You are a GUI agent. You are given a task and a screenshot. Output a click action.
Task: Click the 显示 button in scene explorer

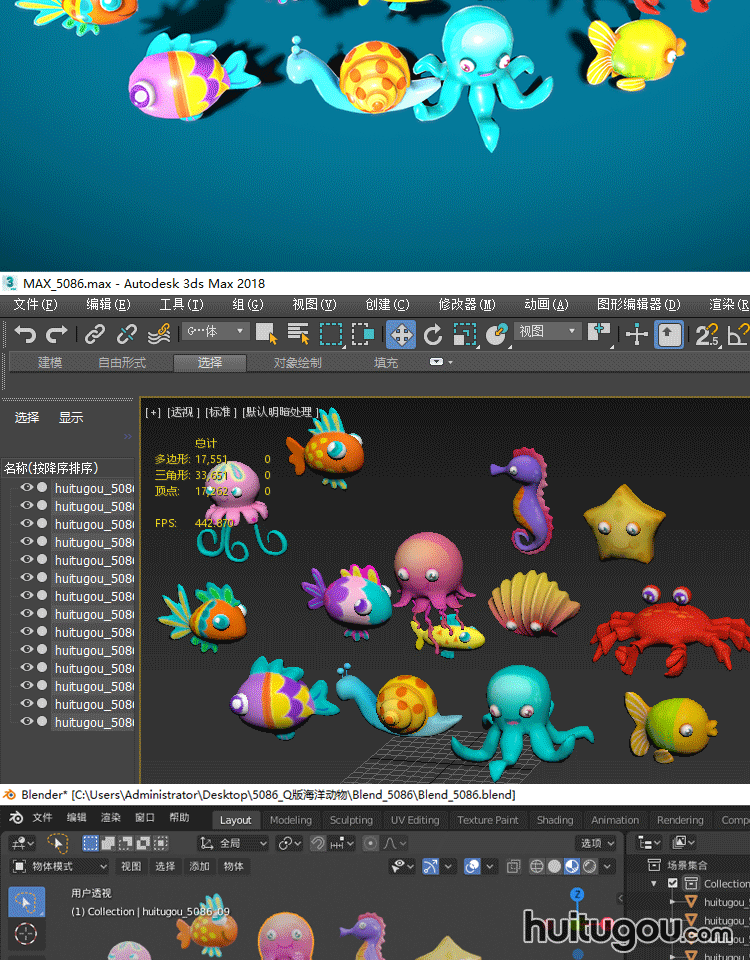(71, 418)
